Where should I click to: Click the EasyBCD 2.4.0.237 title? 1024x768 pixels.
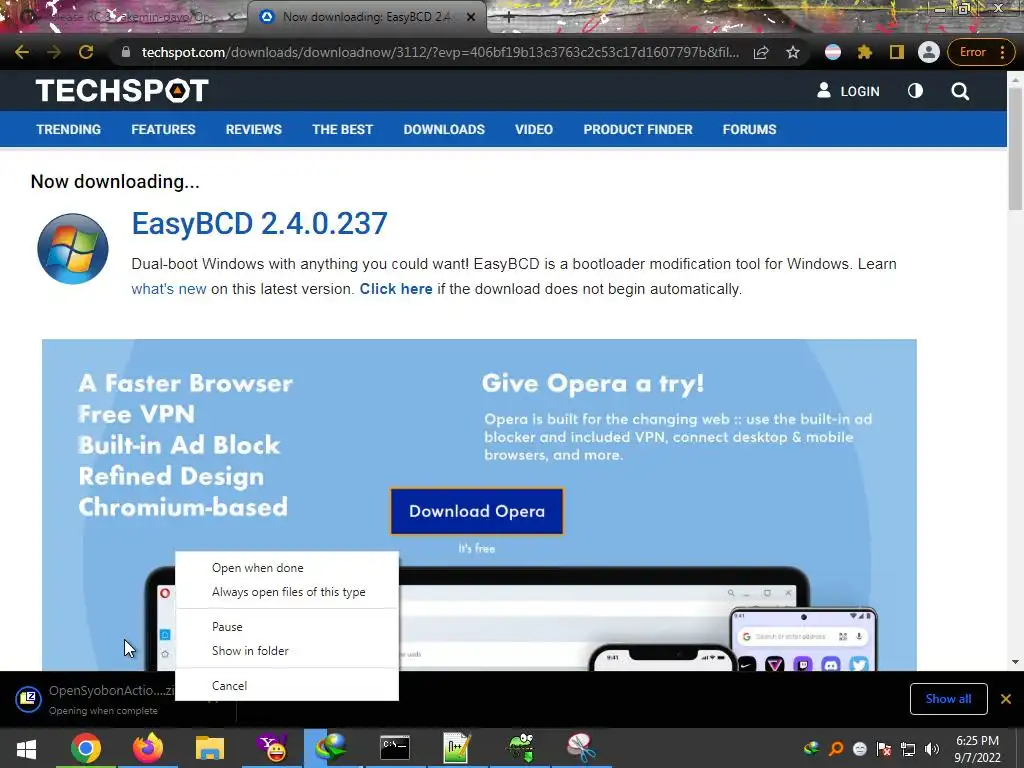tap(259, 223)
